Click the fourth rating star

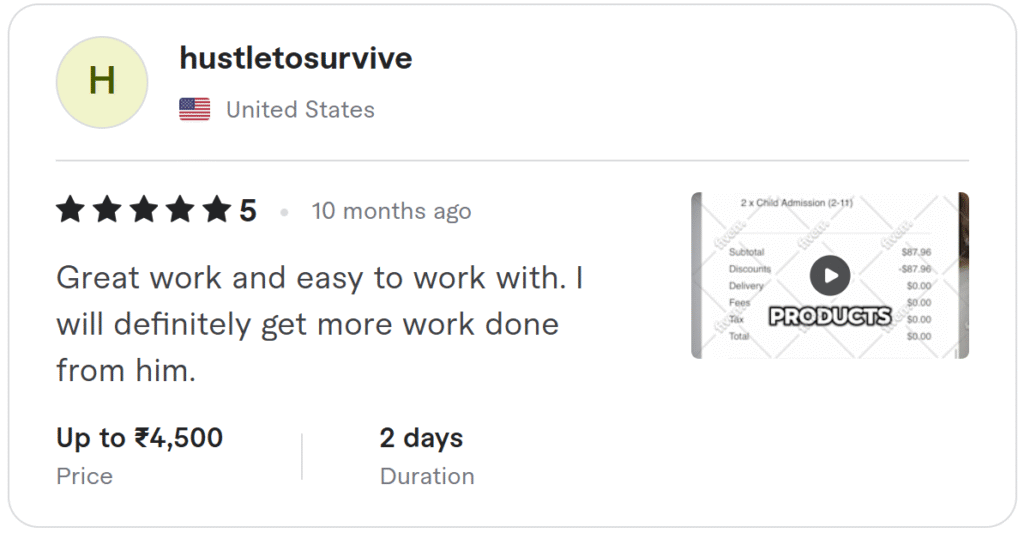click(x=180, y=211)
